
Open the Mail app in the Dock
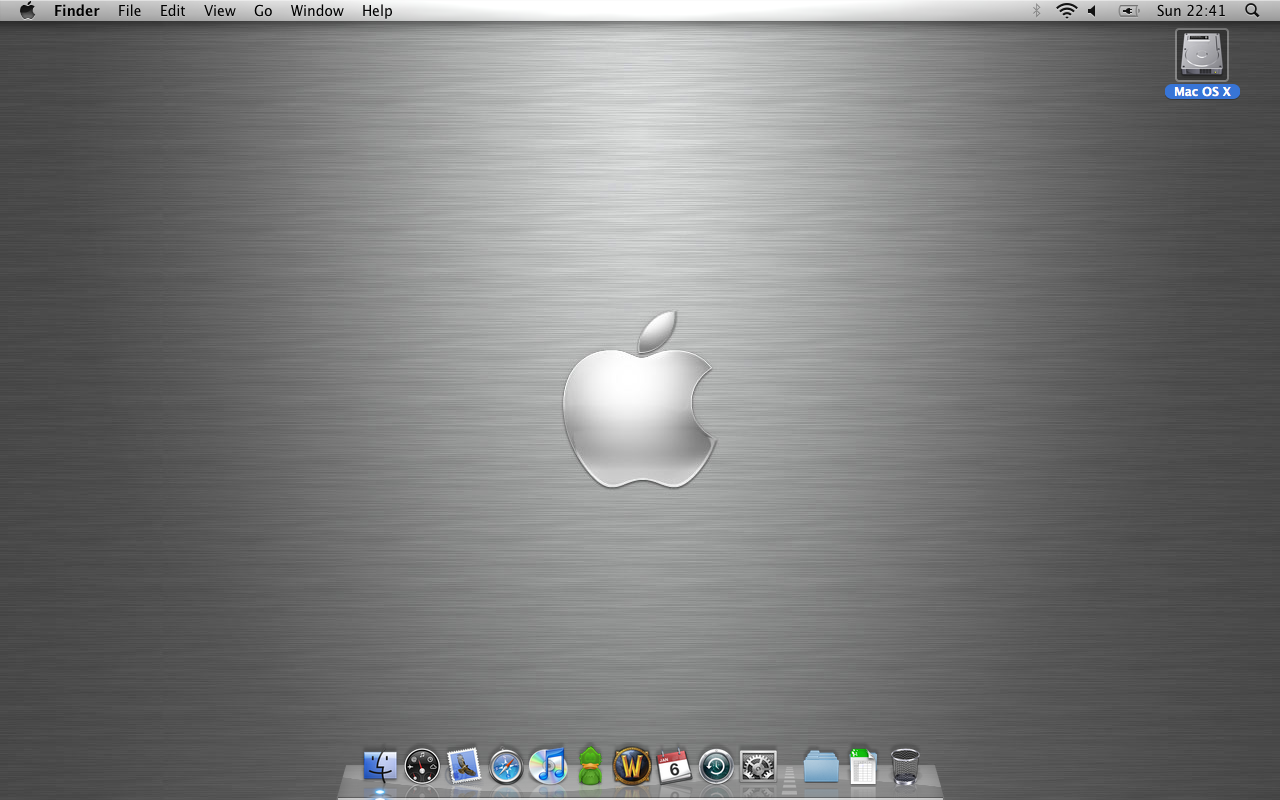(464, 767)
